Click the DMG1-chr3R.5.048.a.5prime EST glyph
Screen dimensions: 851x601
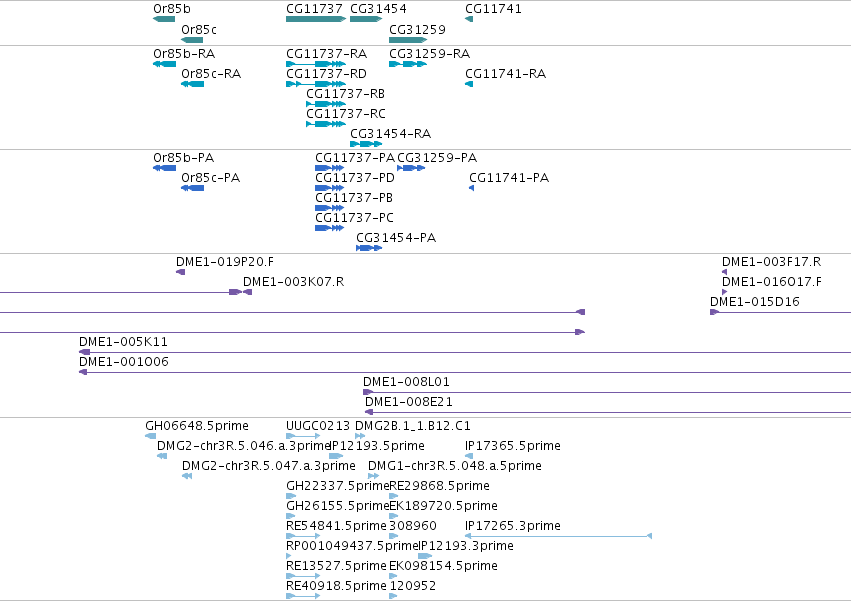coord(373,477)
